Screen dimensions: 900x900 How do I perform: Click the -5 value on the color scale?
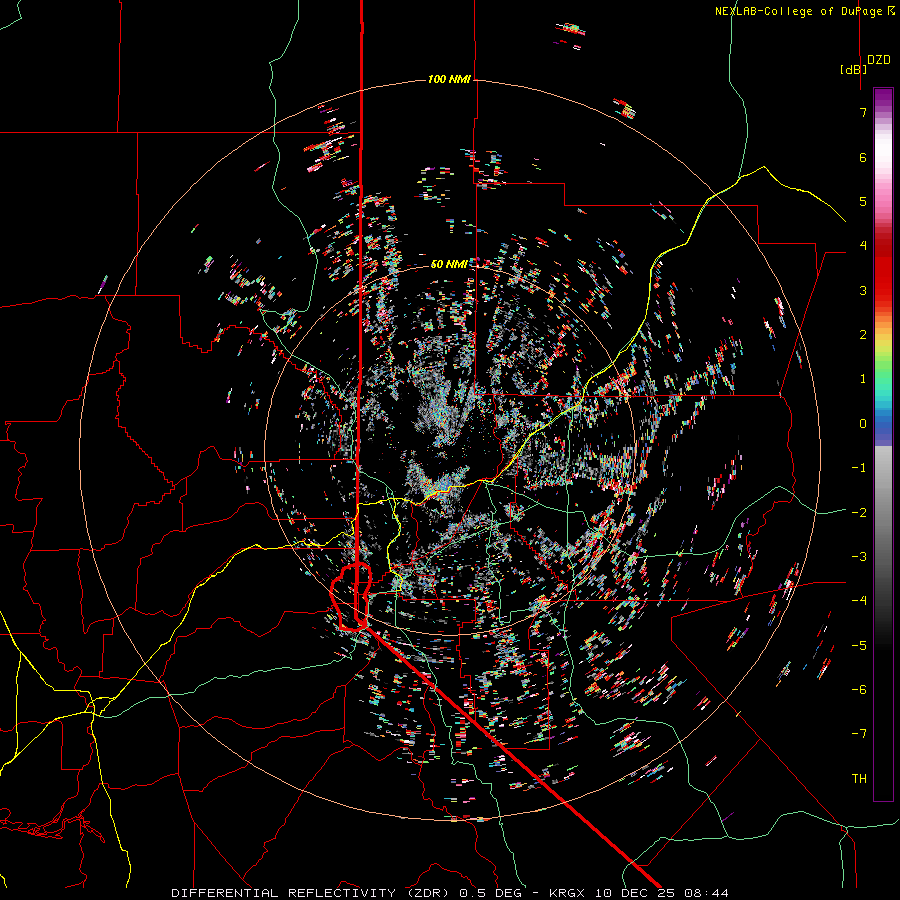[x=859, y=646]
